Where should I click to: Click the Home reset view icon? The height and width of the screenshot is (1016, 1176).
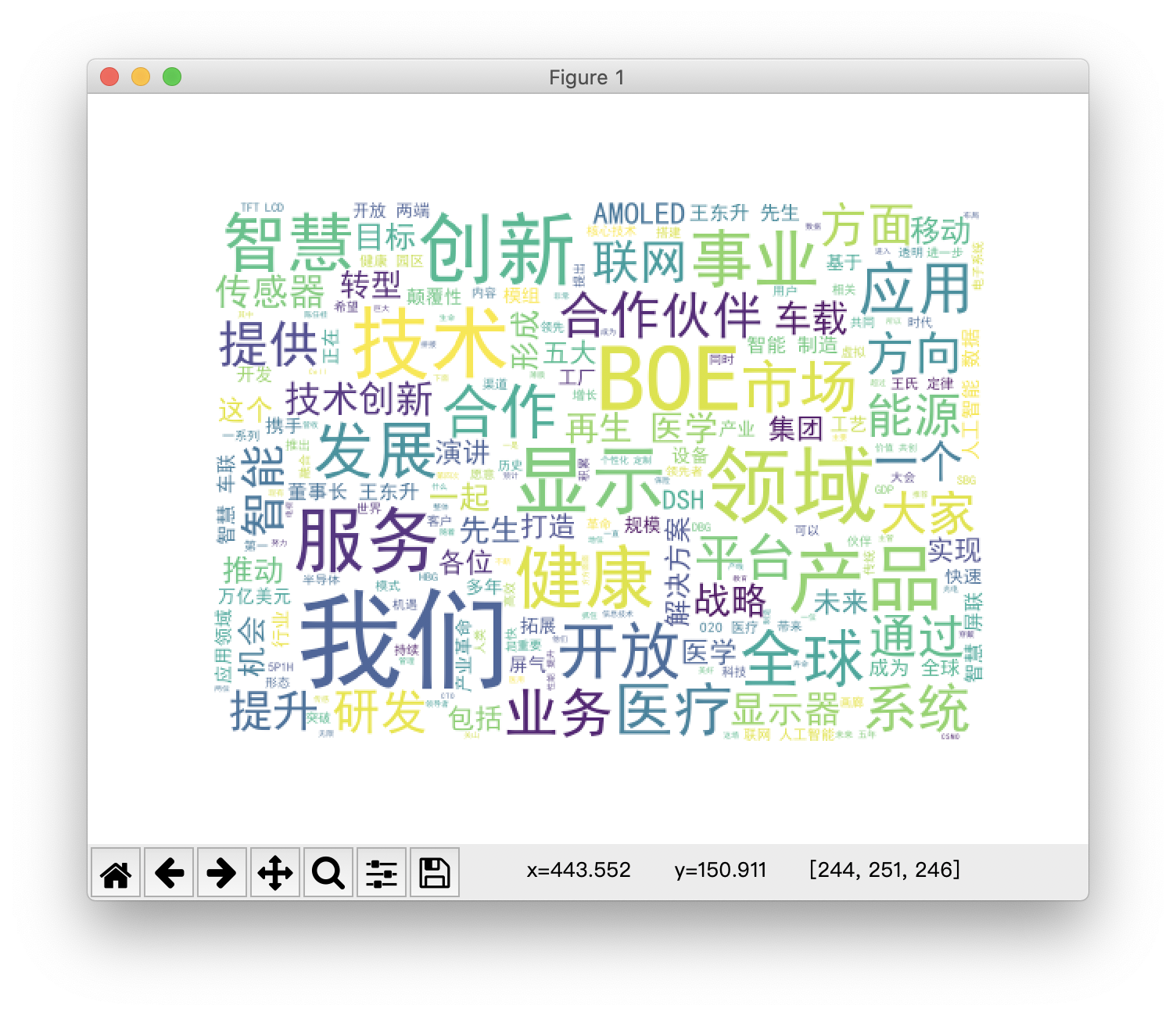click(x=116, y=872)
